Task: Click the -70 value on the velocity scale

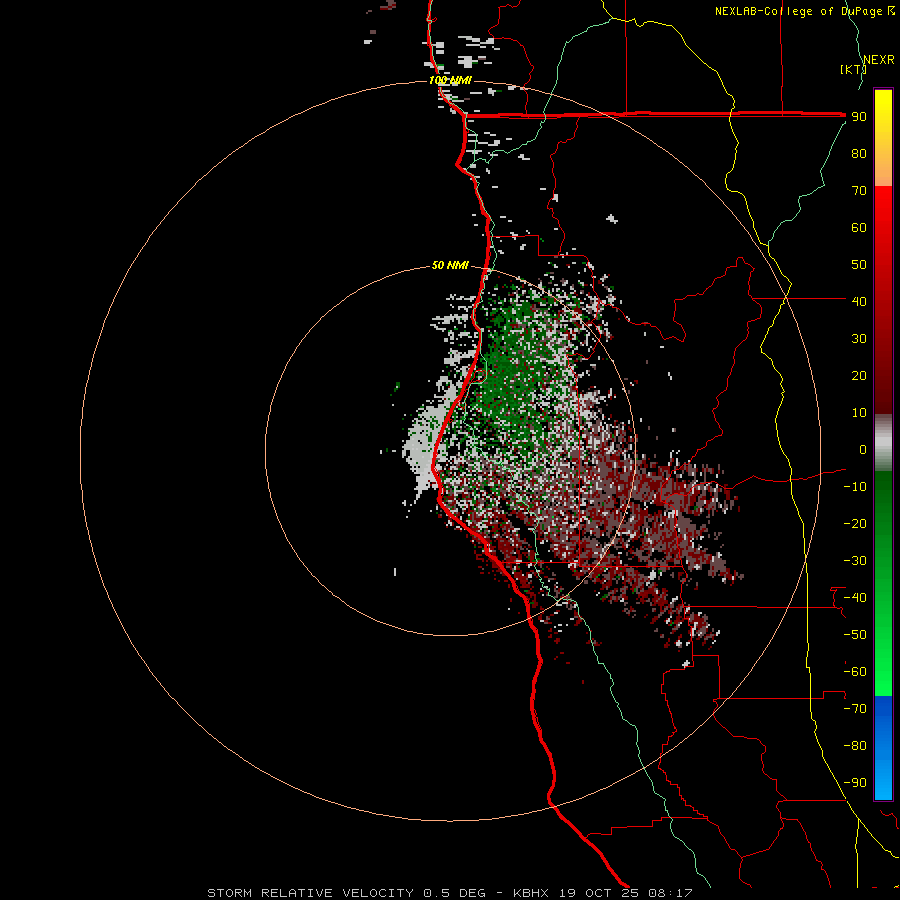Action: 855,709
